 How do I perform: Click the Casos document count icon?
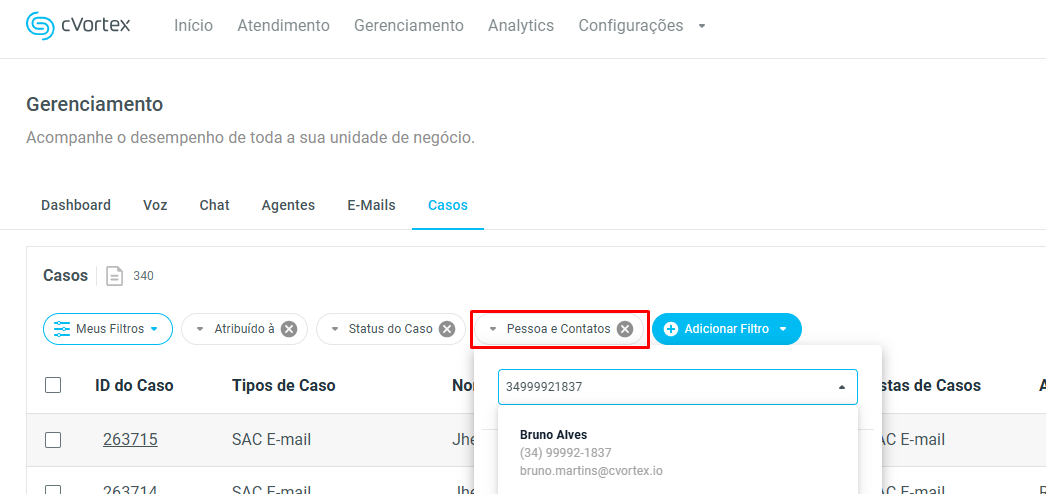tap(115, 276)
